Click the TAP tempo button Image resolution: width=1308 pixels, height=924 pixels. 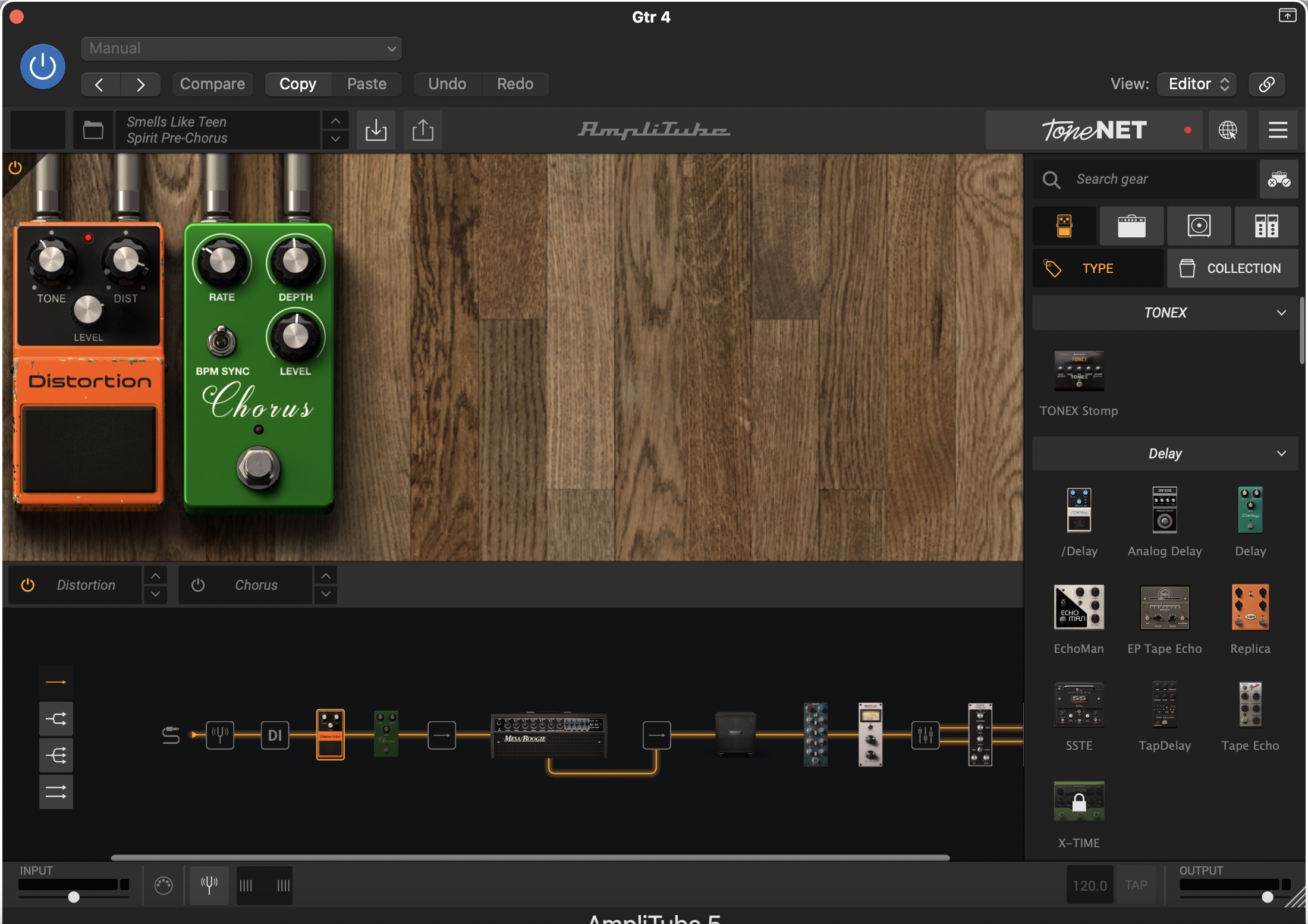coord(1136,885)
